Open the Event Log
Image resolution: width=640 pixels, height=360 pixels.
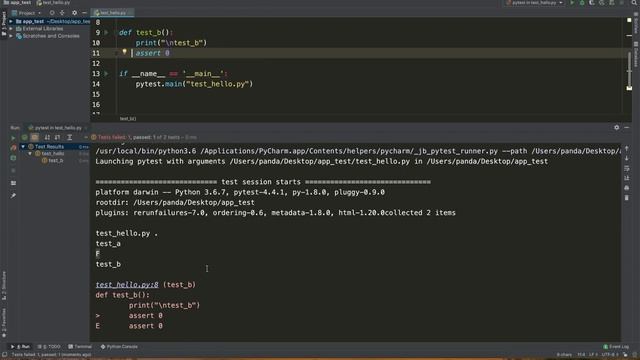tap(616, 347)
